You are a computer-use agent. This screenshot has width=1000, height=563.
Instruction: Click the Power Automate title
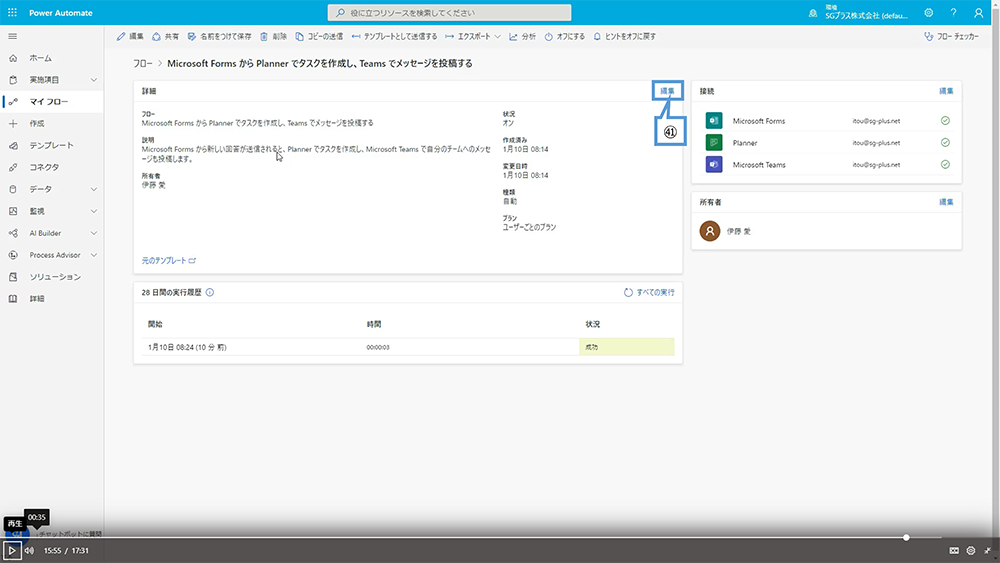point(61,13)
